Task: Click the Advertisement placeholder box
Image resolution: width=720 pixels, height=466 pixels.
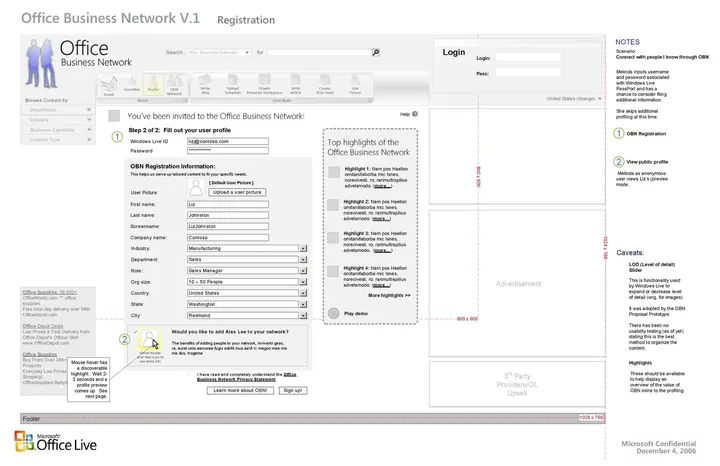Action: [517, 283]
